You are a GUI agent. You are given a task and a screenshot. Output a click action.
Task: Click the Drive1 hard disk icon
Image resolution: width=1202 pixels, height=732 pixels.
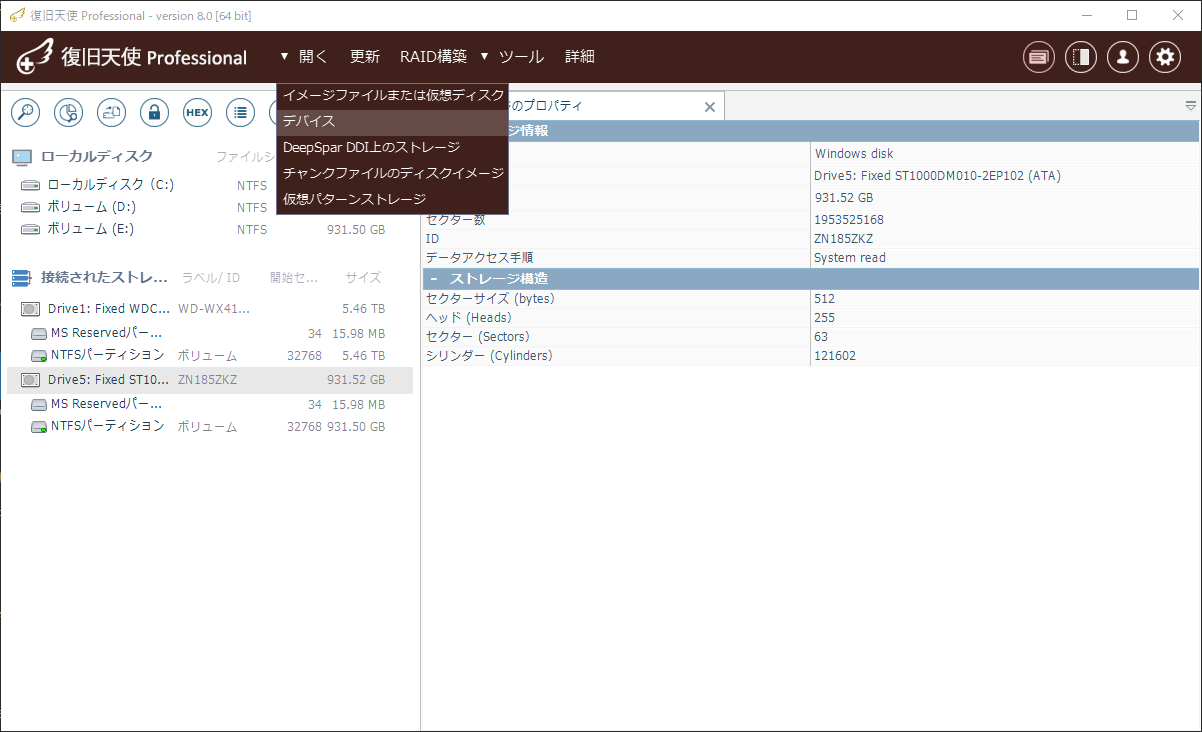(x=31, y=309)
